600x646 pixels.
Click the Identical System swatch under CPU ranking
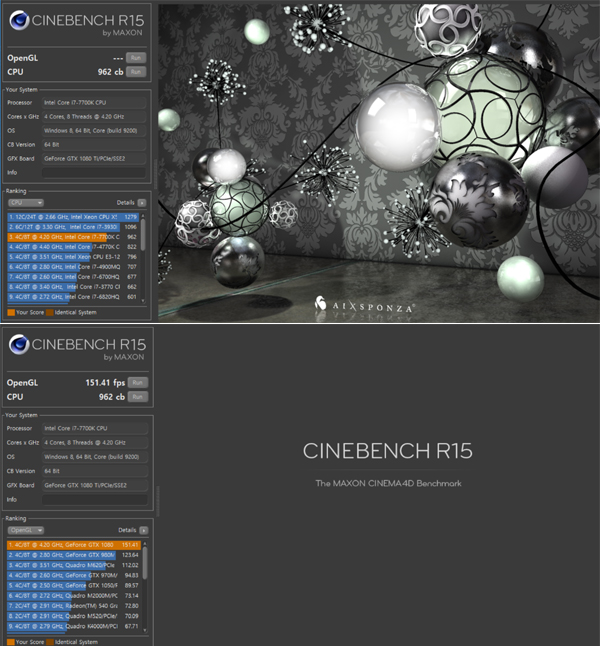point(49,312)
